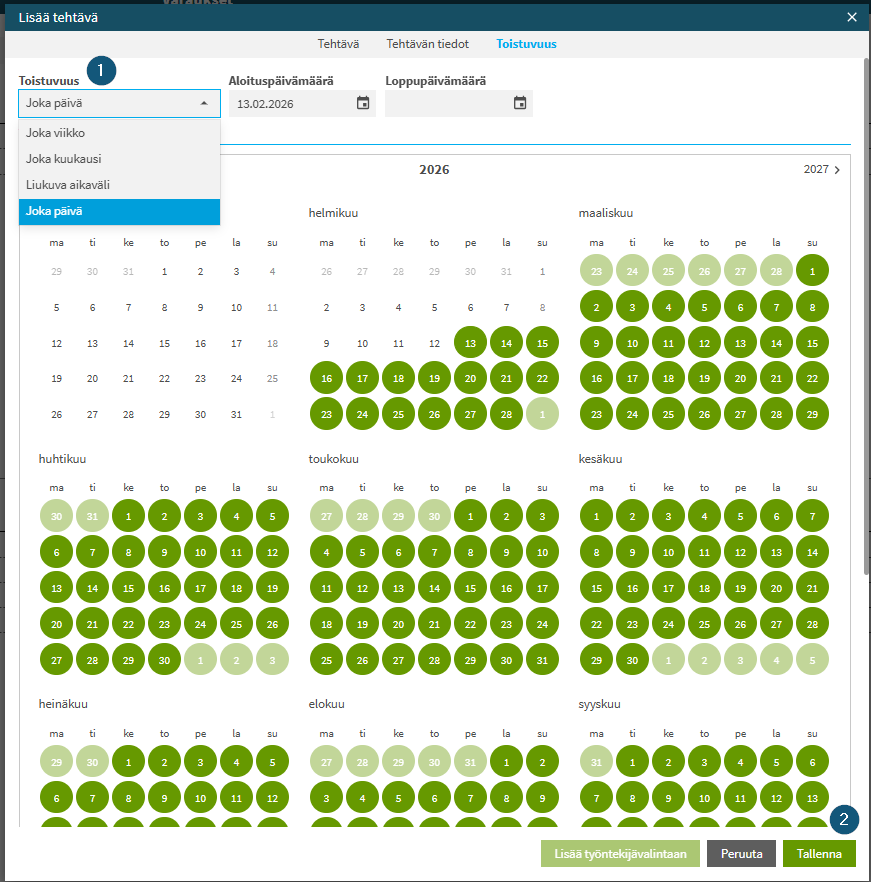
Task: Toggle heinäkuu day 12
Action: [272, 798]
